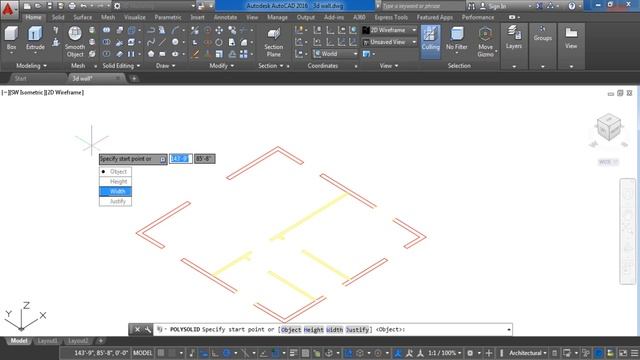The image size is (640, 360).
Task: Click the 2D Wireframe viewport label
Action: coord(64,93)
